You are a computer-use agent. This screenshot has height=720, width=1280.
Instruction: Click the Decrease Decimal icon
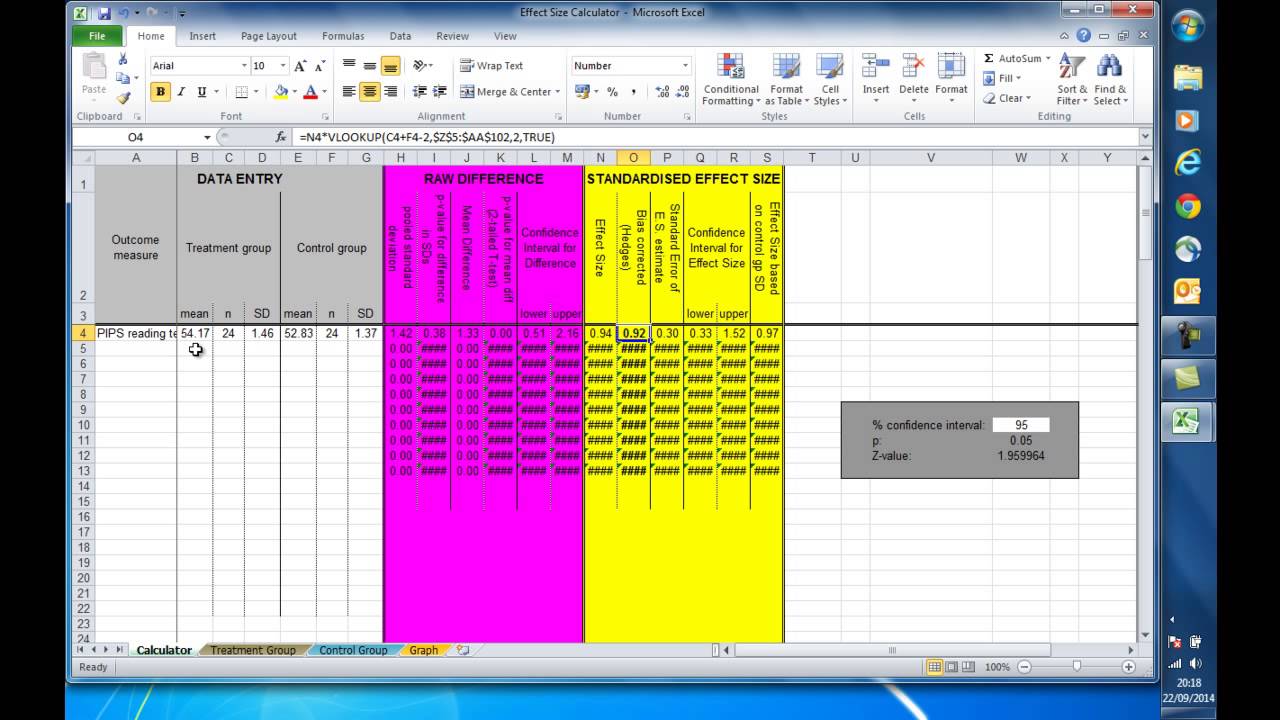(683, 92)
